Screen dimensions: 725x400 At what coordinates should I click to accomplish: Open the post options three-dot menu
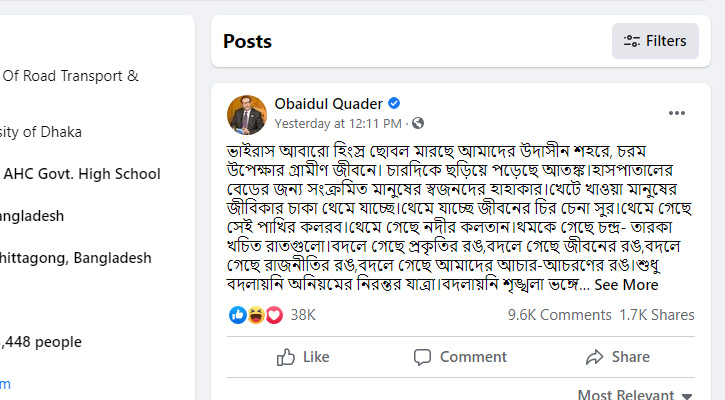[677, 113]
